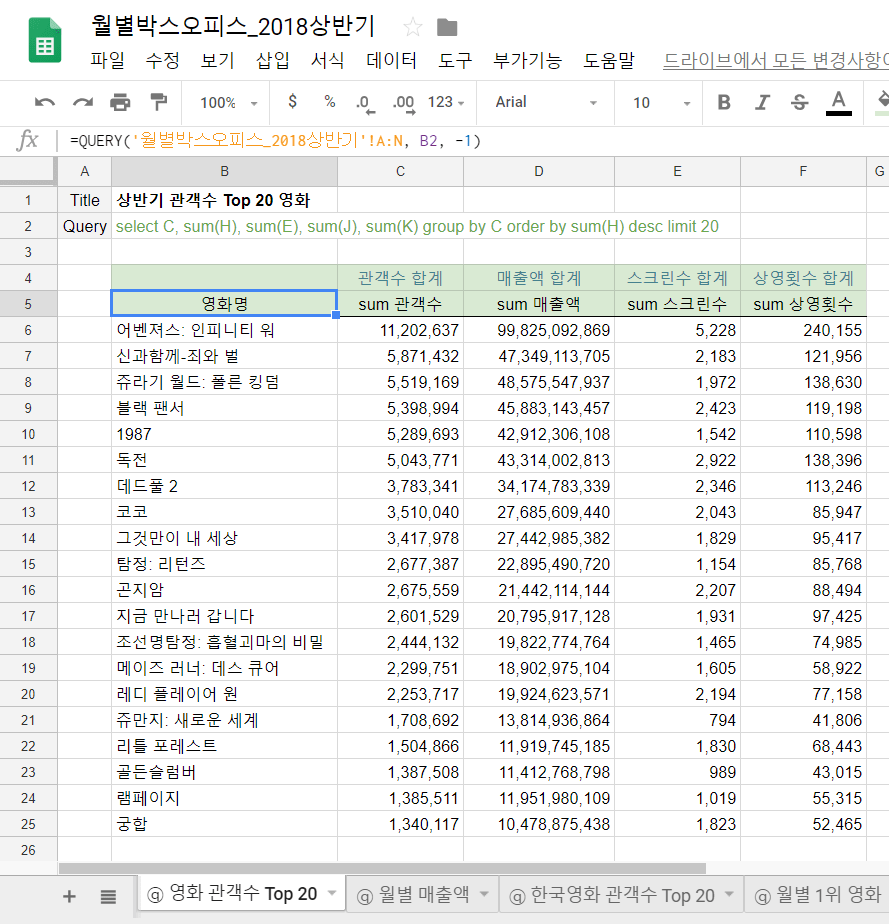This screenshot has width=889, height=924.
Task: Star this document as favorite
Action: (413, 27)
